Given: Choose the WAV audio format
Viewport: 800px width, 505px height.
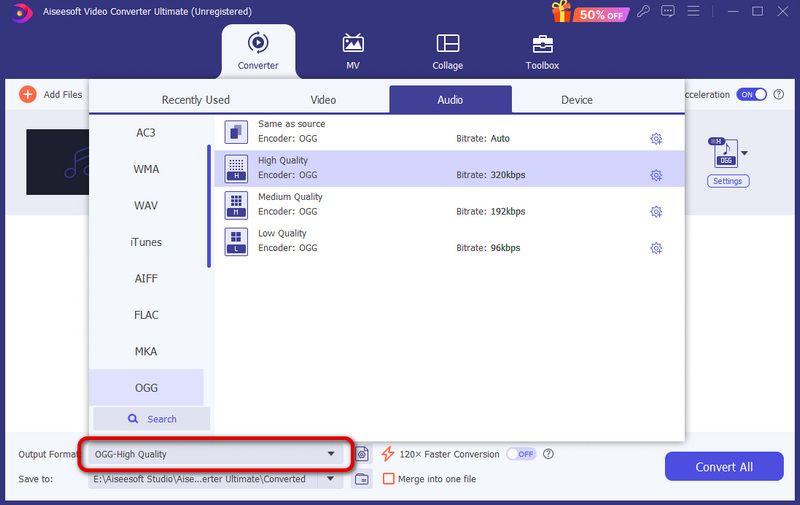Looking at the screenshot, I should click(x=146, y=206).
